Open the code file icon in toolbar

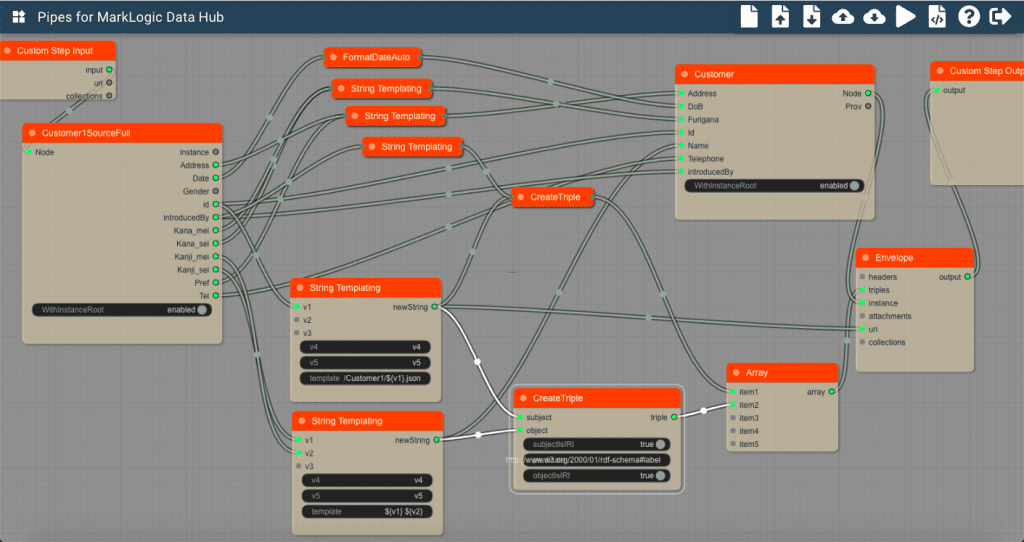click(937, 17)
